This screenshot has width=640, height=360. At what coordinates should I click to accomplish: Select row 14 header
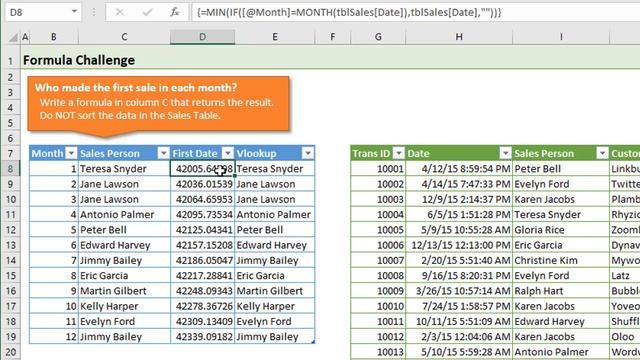click(10, 260)
